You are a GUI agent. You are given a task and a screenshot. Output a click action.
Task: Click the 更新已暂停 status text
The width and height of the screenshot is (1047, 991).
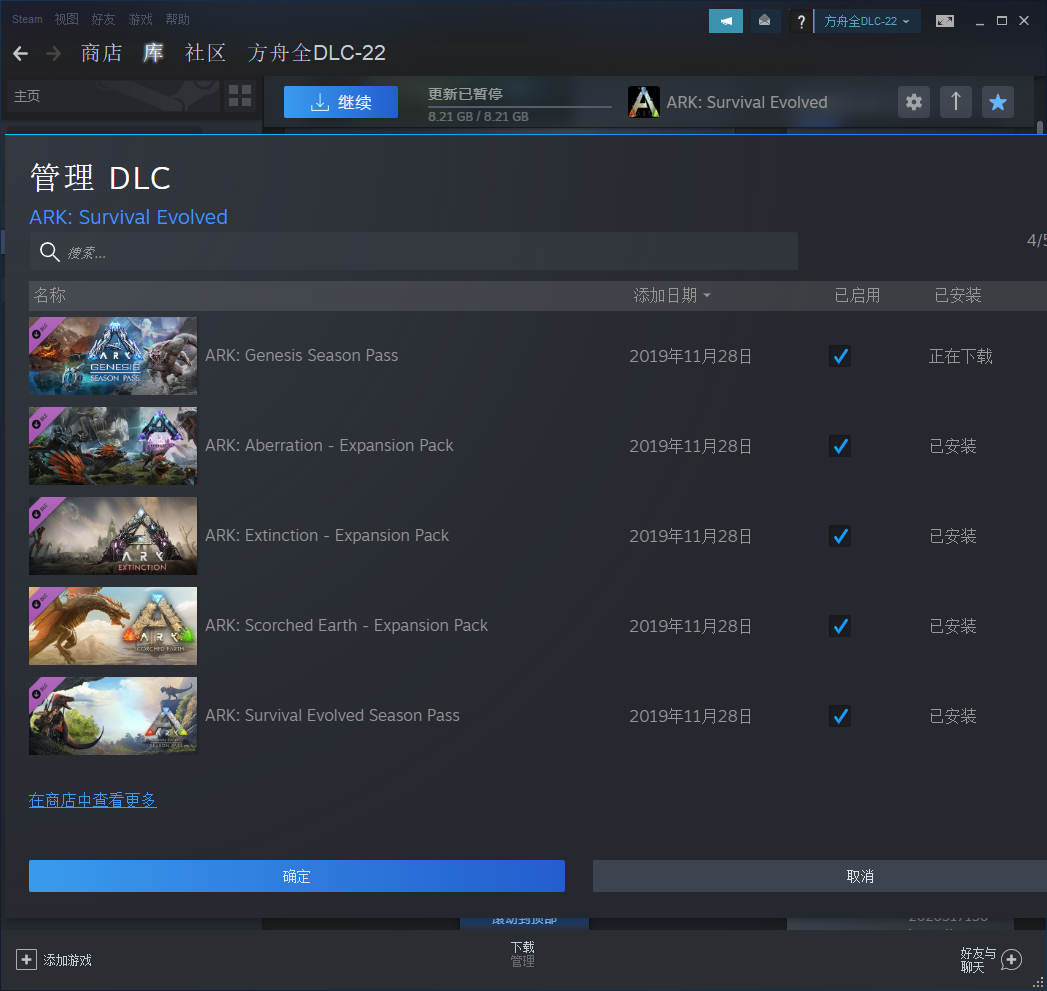465,94
